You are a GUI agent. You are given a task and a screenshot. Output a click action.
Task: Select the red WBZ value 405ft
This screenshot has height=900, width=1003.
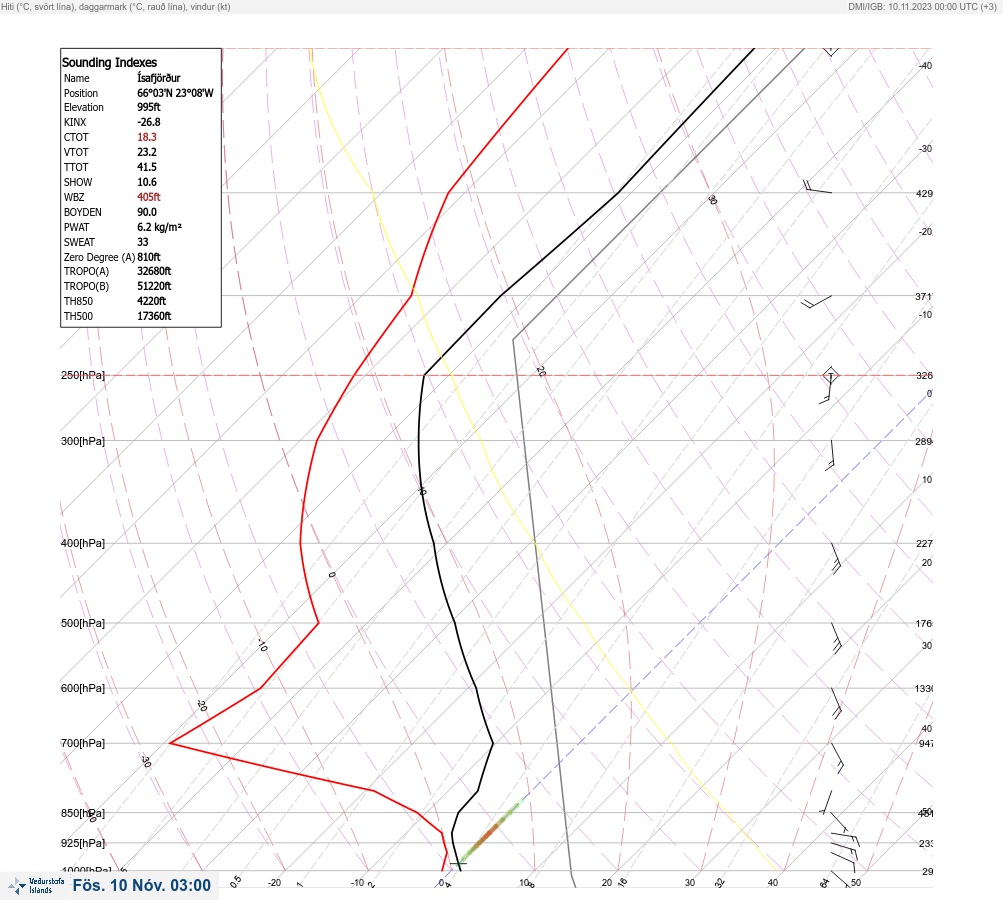149,197
